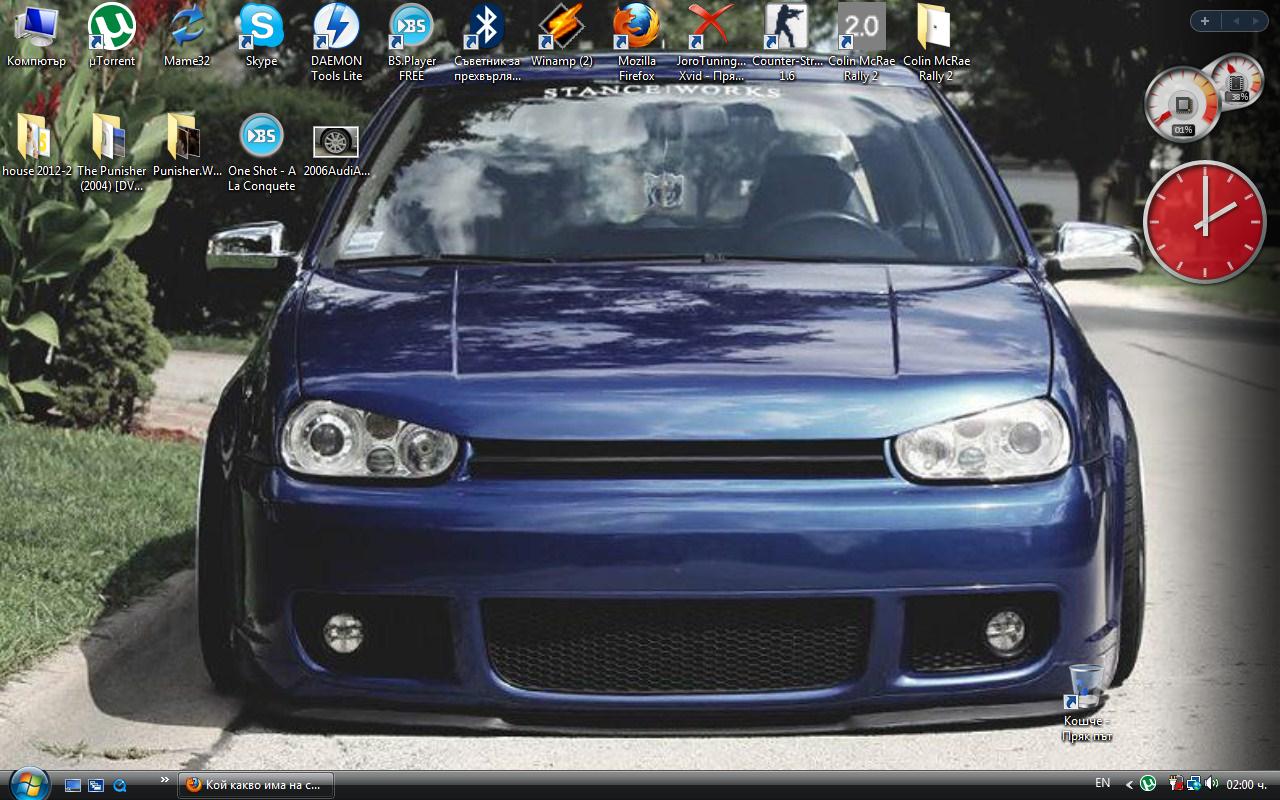Launch Mozilla Firefox from the desktop
Viewport: 1280px width, 800px height.
(x=636, y=27)
